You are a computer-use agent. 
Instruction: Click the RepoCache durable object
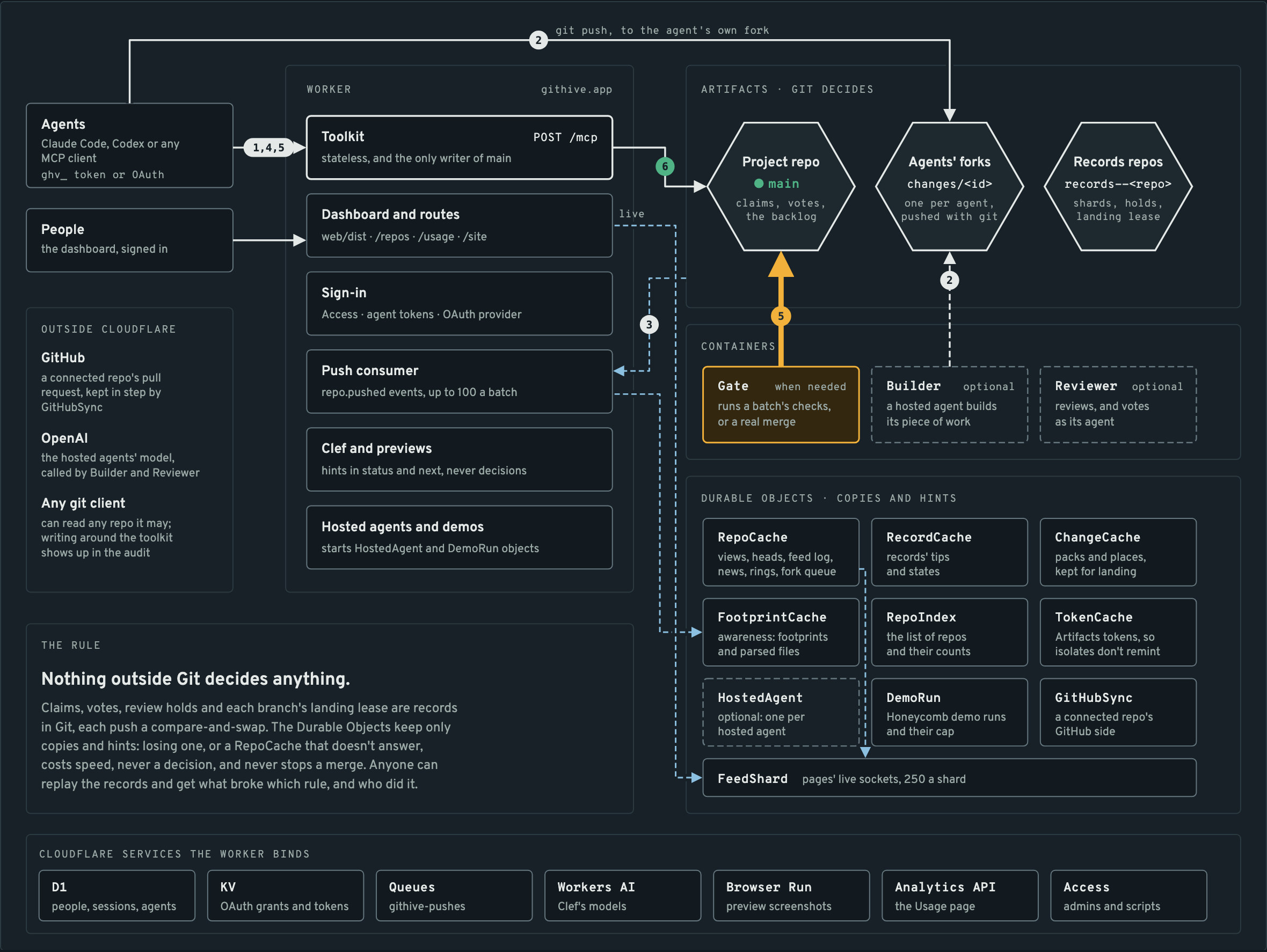point(781,552)
